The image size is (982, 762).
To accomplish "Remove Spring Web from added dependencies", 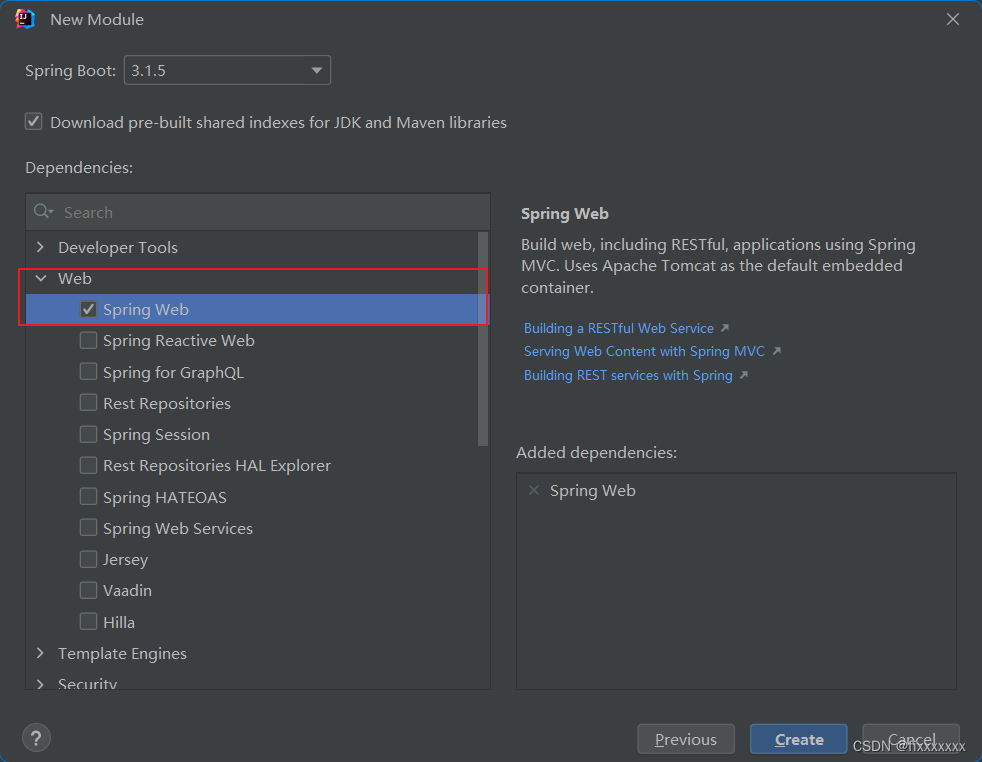I will [x=534, y=490].
